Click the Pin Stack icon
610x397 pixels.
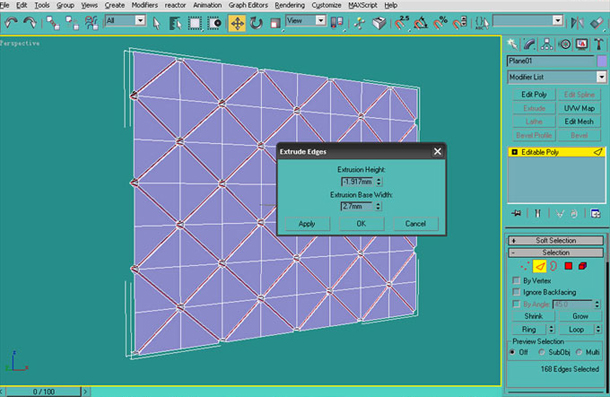pyautogui.click(x=517, y=213)
